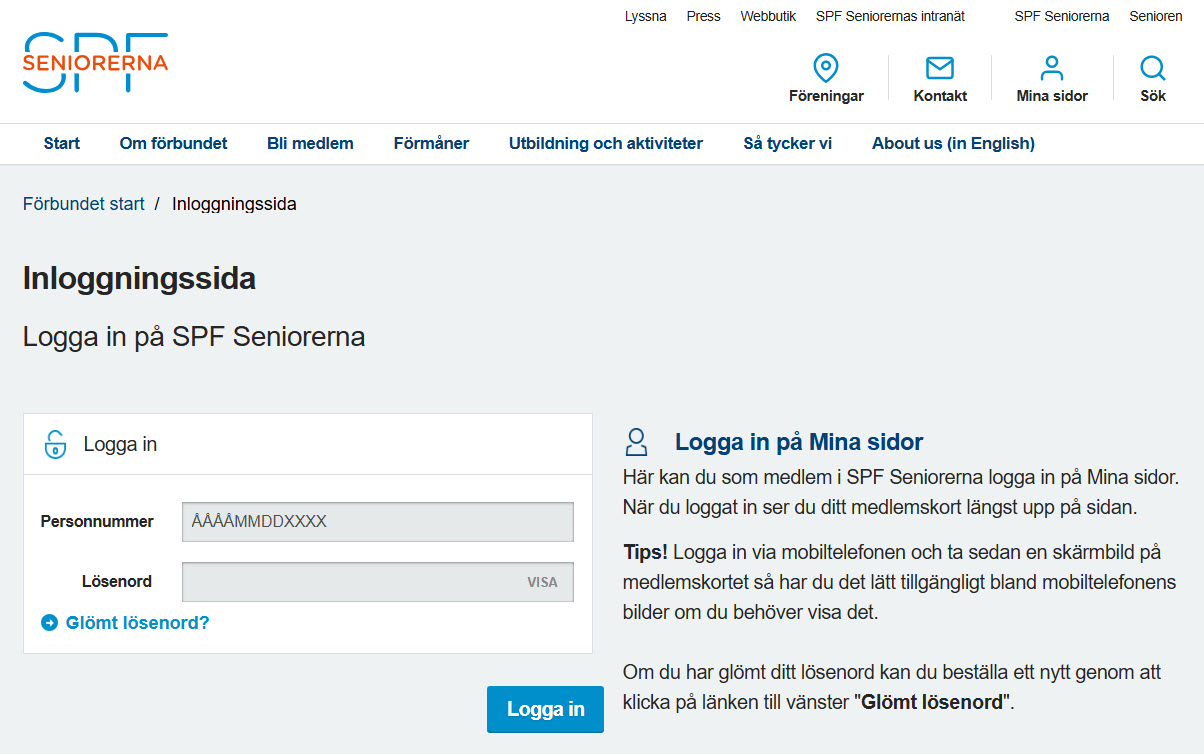Open the Press link
Screen dimensions: 1204x754
703,16
